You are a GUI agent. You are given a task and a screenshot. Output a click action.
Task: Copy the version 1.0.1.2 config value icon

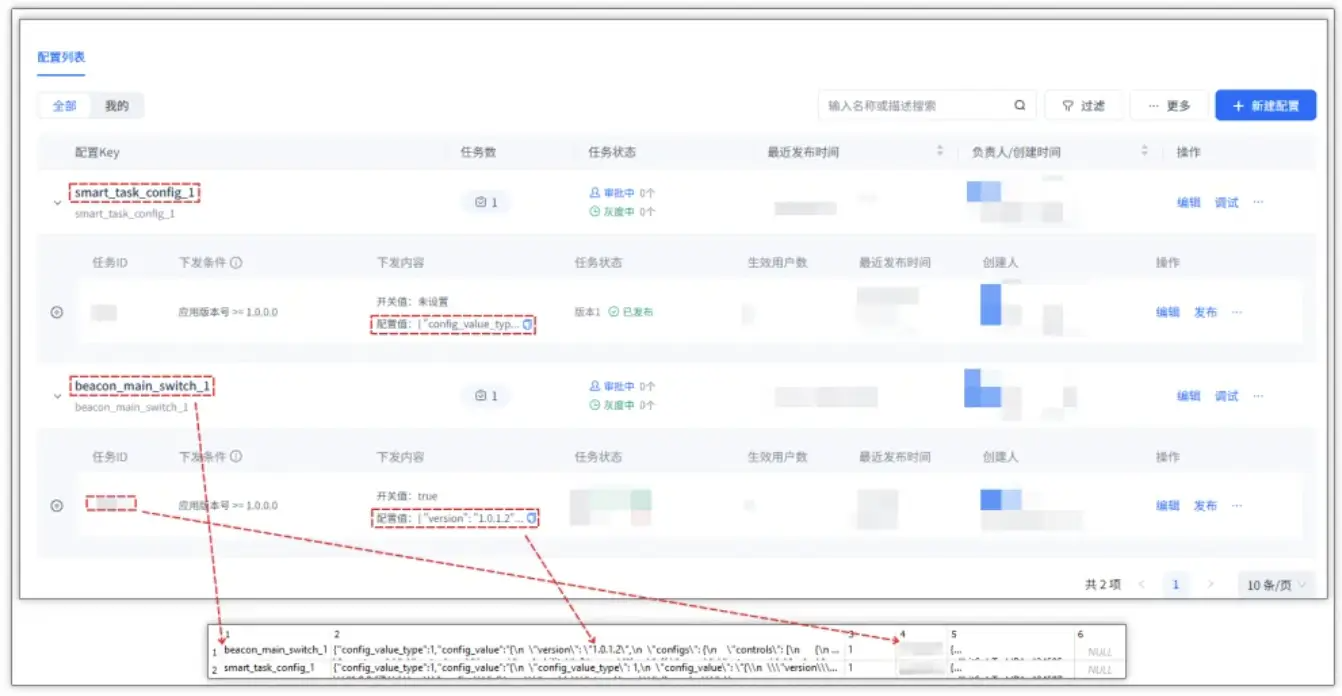point(529,518)
